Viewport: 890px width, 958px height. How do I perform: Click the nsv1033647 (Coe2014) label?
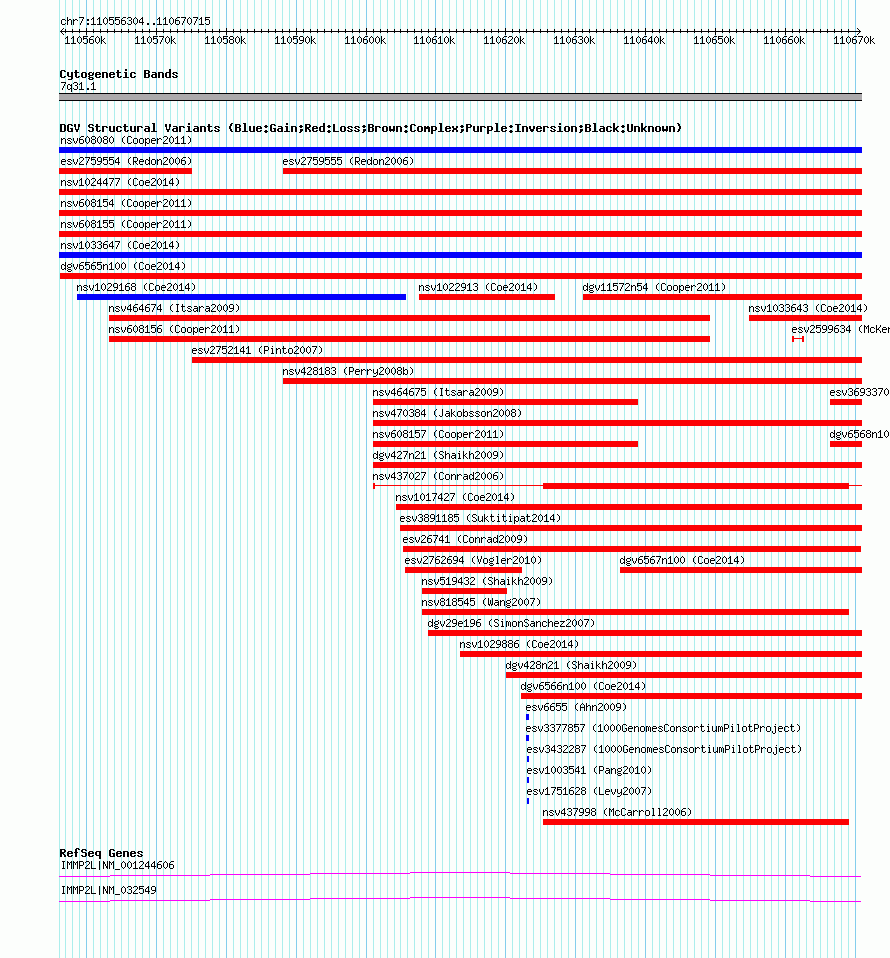click(x=120, y=245)
